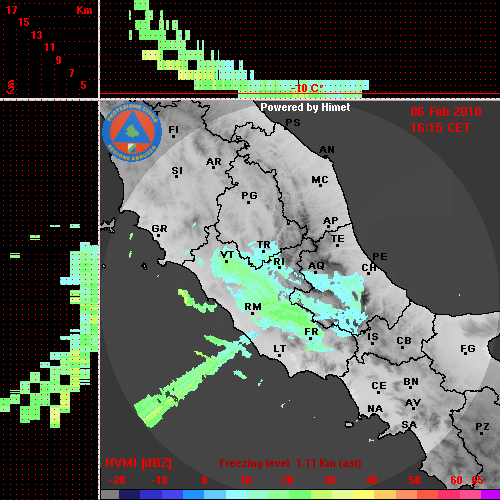This screenshot has height=500, width=500.
Task: Click the 13 km altitude label
Action: pos(37,35)
